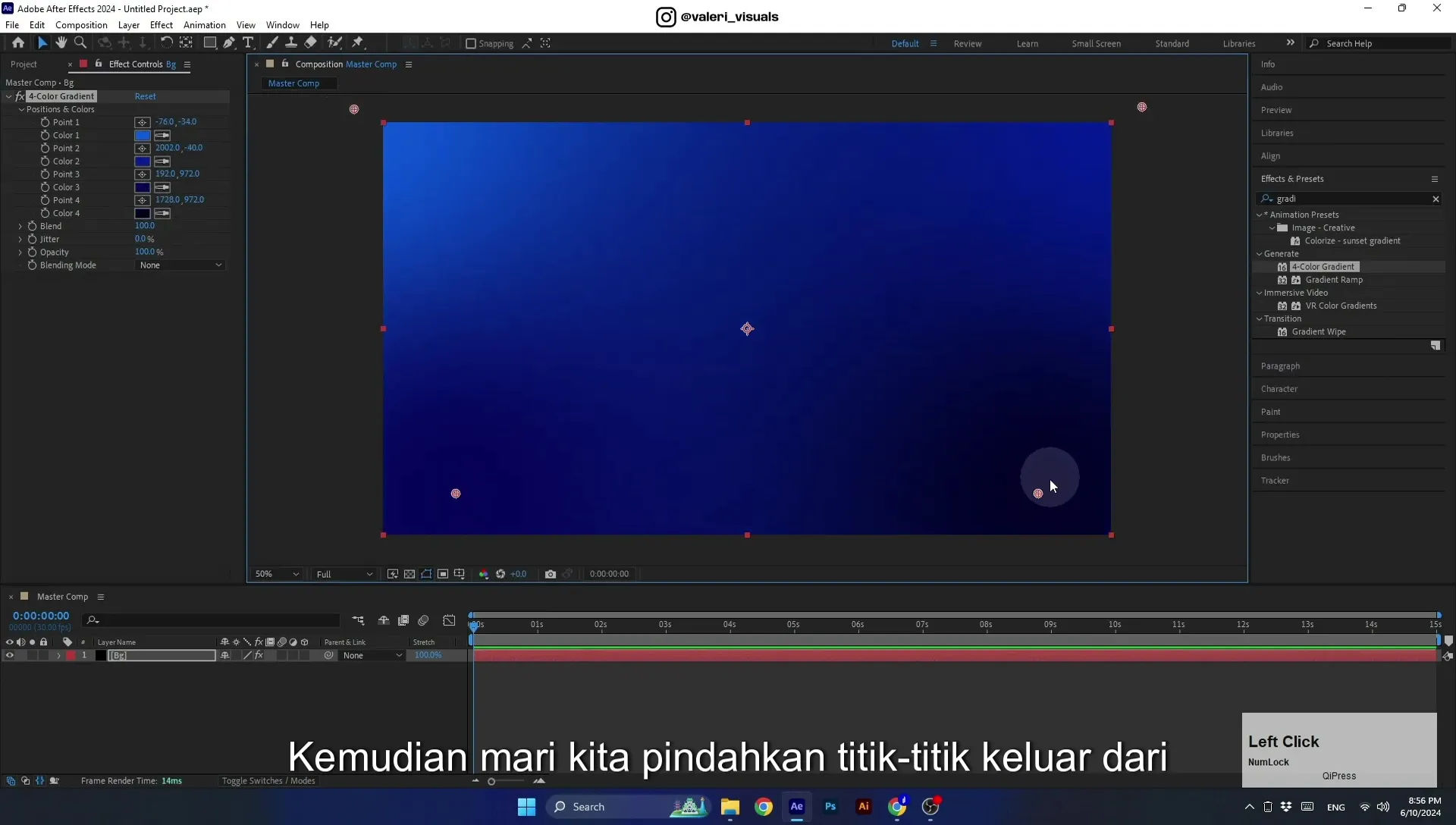The width and height of the screenshot is (1456, 825).
Task: Toggle fx switch on 4-Color Gradient
Action: pos(20,96)
